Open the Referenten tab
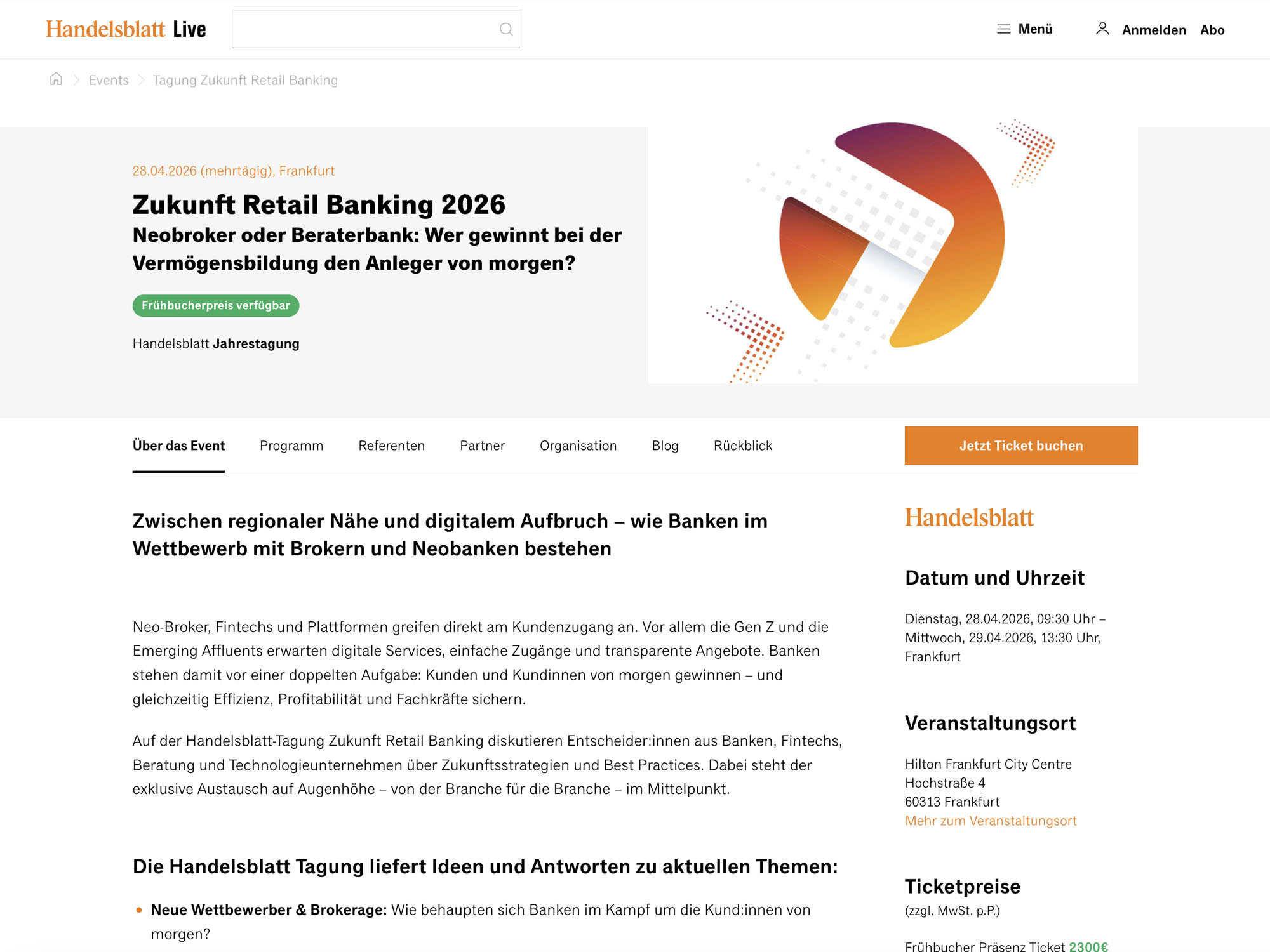 pyautogui.click(x=392, y=446)
